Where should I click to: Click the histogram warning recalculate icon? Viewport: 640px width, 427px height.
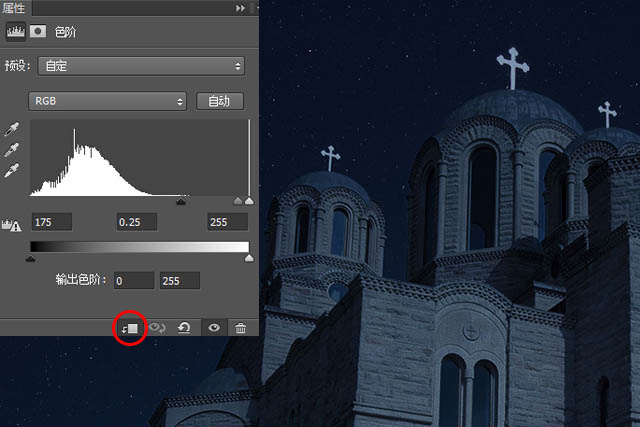click(14, 225)
